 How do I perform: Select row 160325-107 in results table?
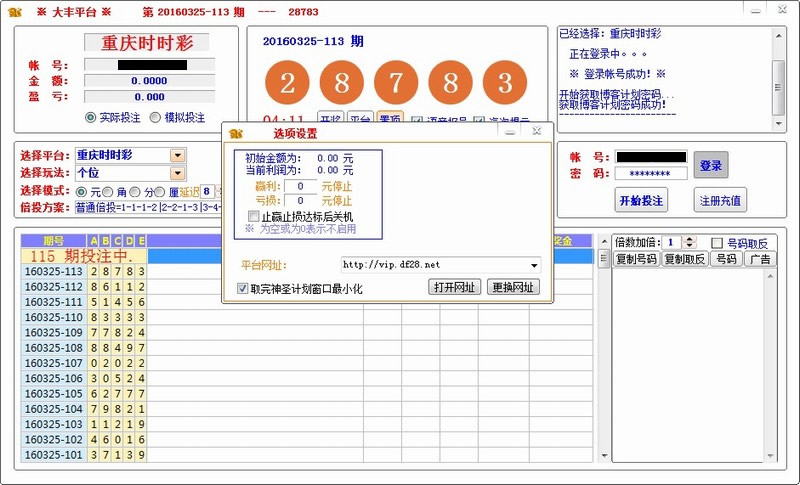(306, 363)
